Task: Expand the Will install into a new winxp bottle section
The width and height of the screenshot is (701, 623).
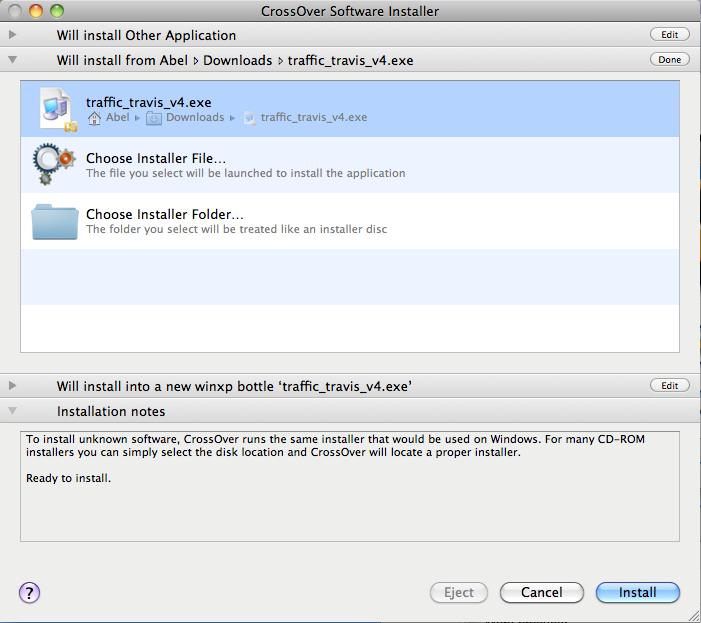Action: [x=13, y=385]
